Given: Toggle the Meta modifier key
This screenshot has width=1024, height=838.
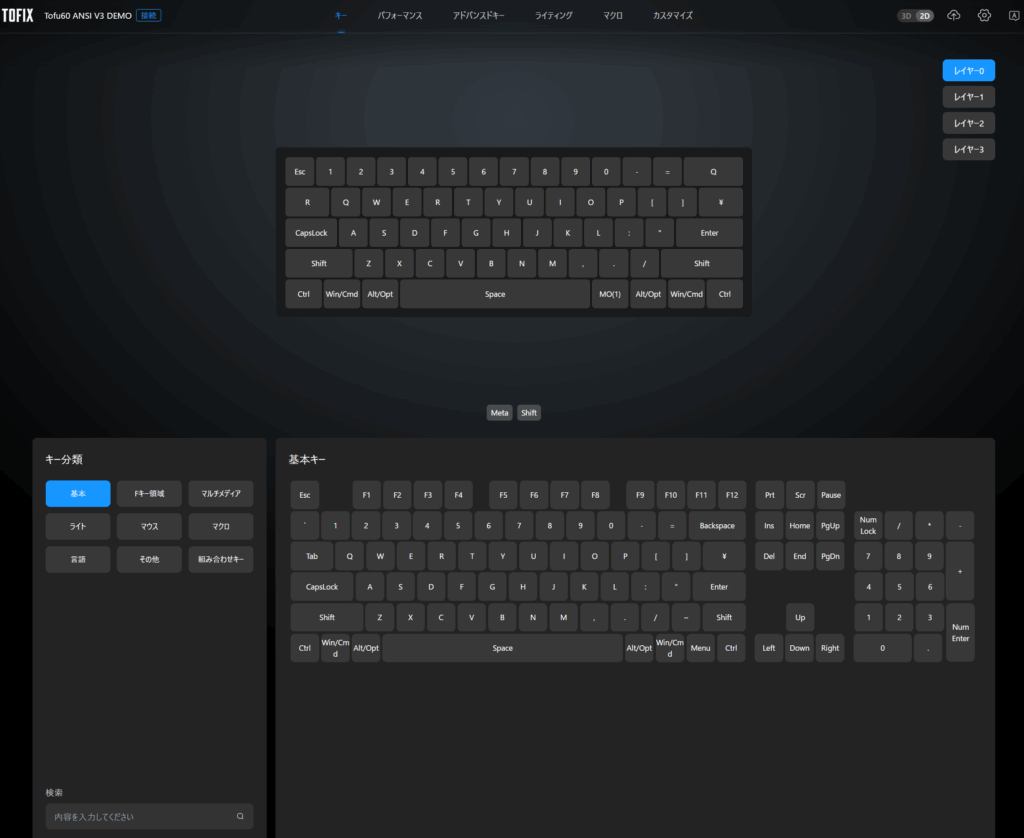Looking at the screenshot, I should (x=499, y=413).
